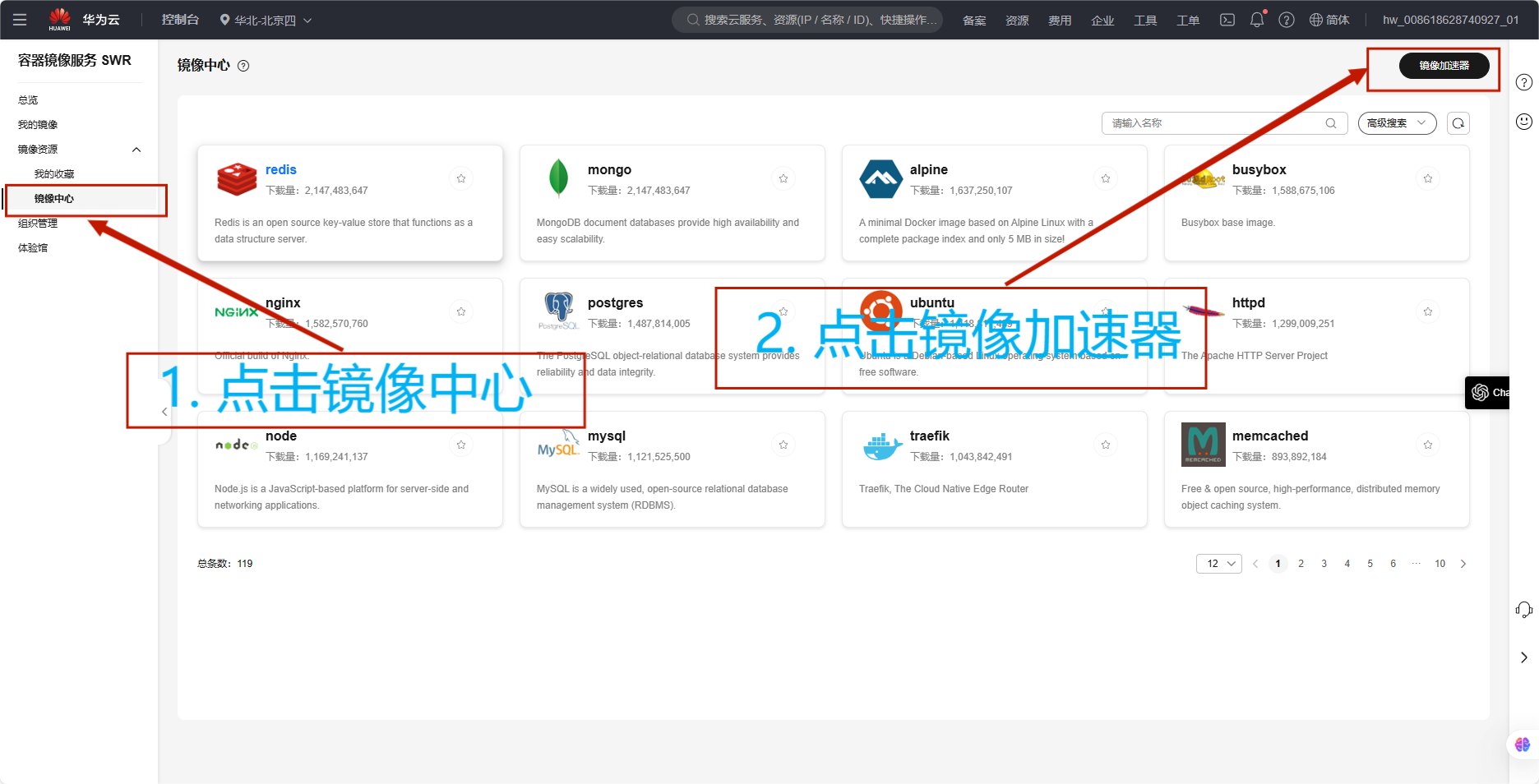Favorite the redis image star
The image size is (1539, 784).
click(x=461, y=178)
